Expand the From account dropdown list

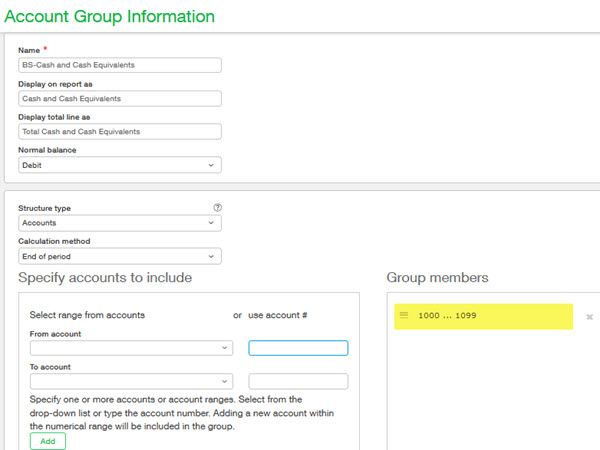pos(130,348)
